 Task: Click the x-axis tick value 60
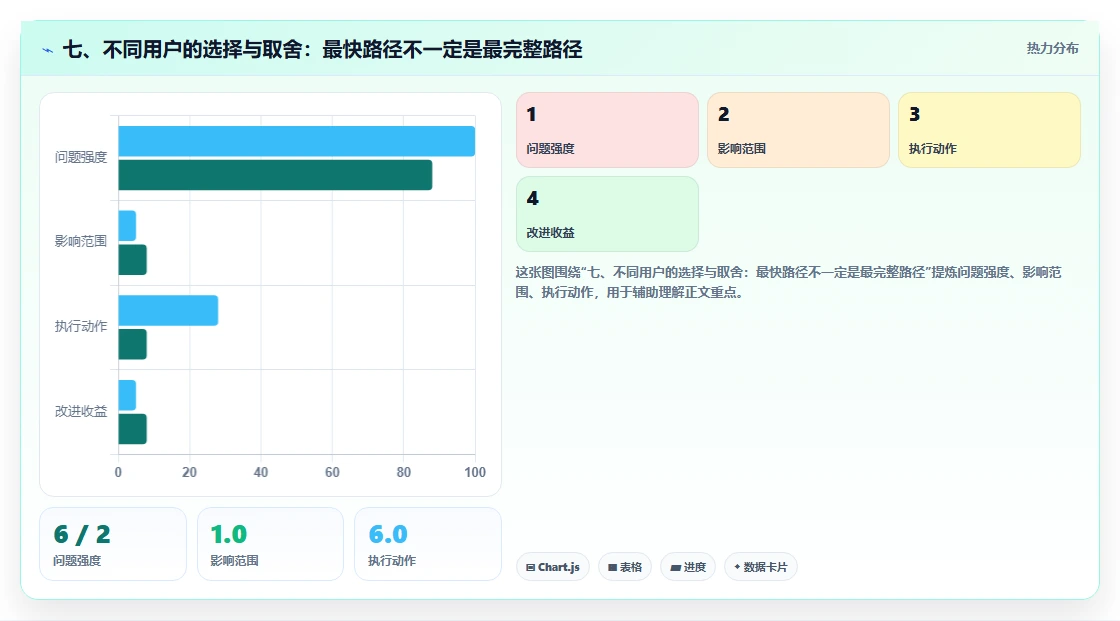[332, 472]
